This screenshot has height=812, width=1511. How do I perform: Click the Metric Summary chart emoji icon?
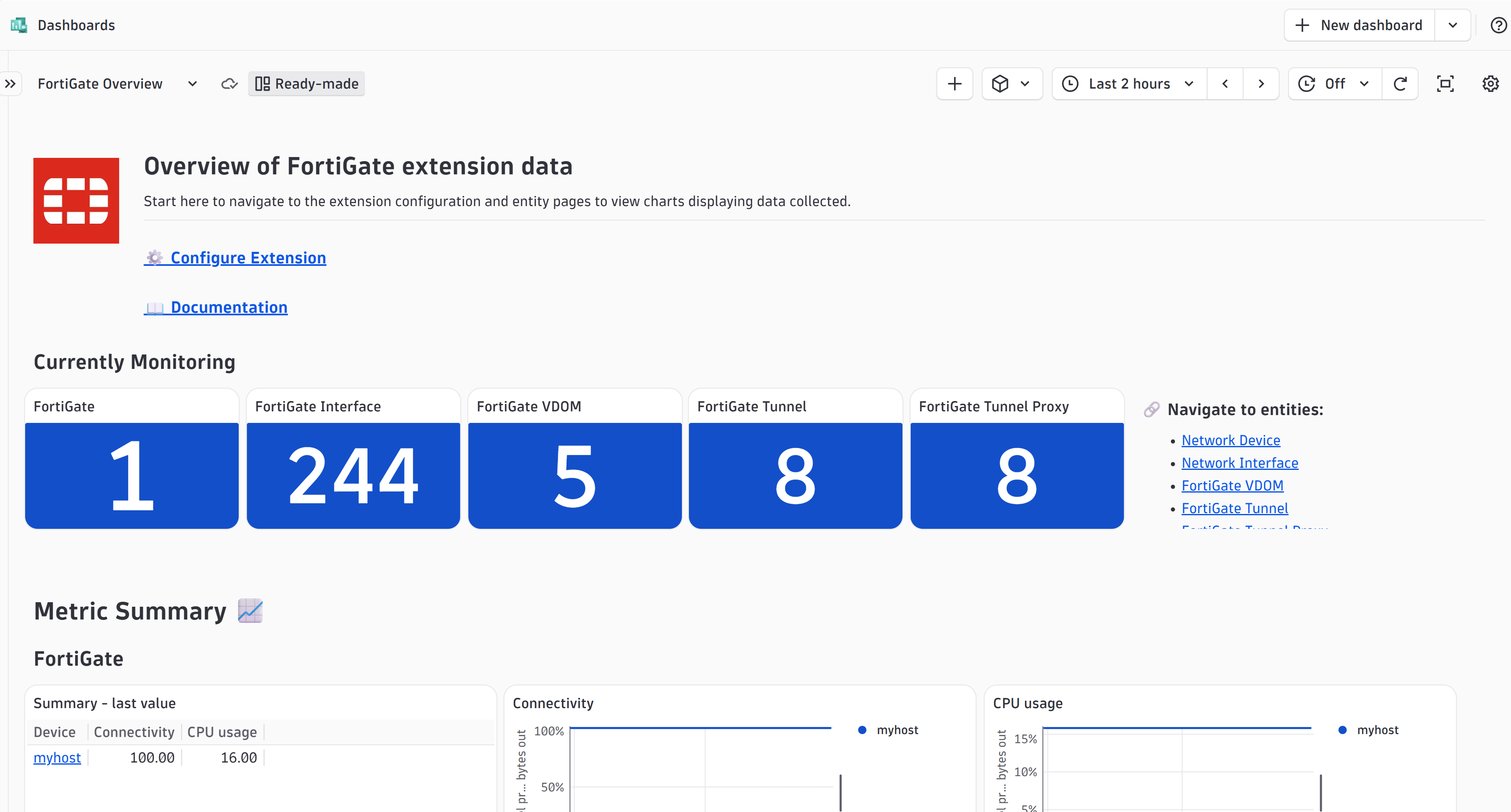[251, 611]
